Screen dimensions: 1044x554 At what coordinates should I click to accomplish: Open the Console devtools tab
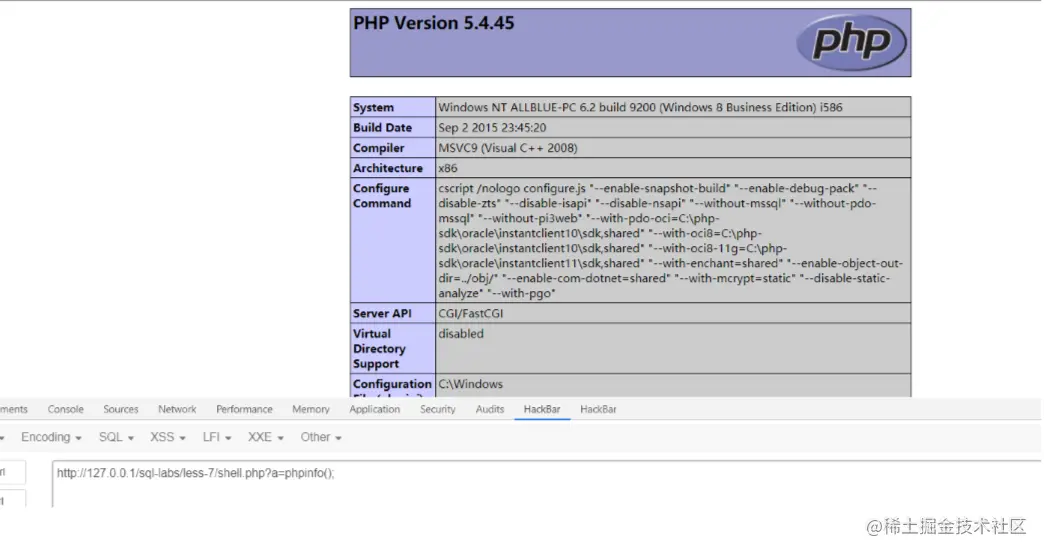(65, 410)
